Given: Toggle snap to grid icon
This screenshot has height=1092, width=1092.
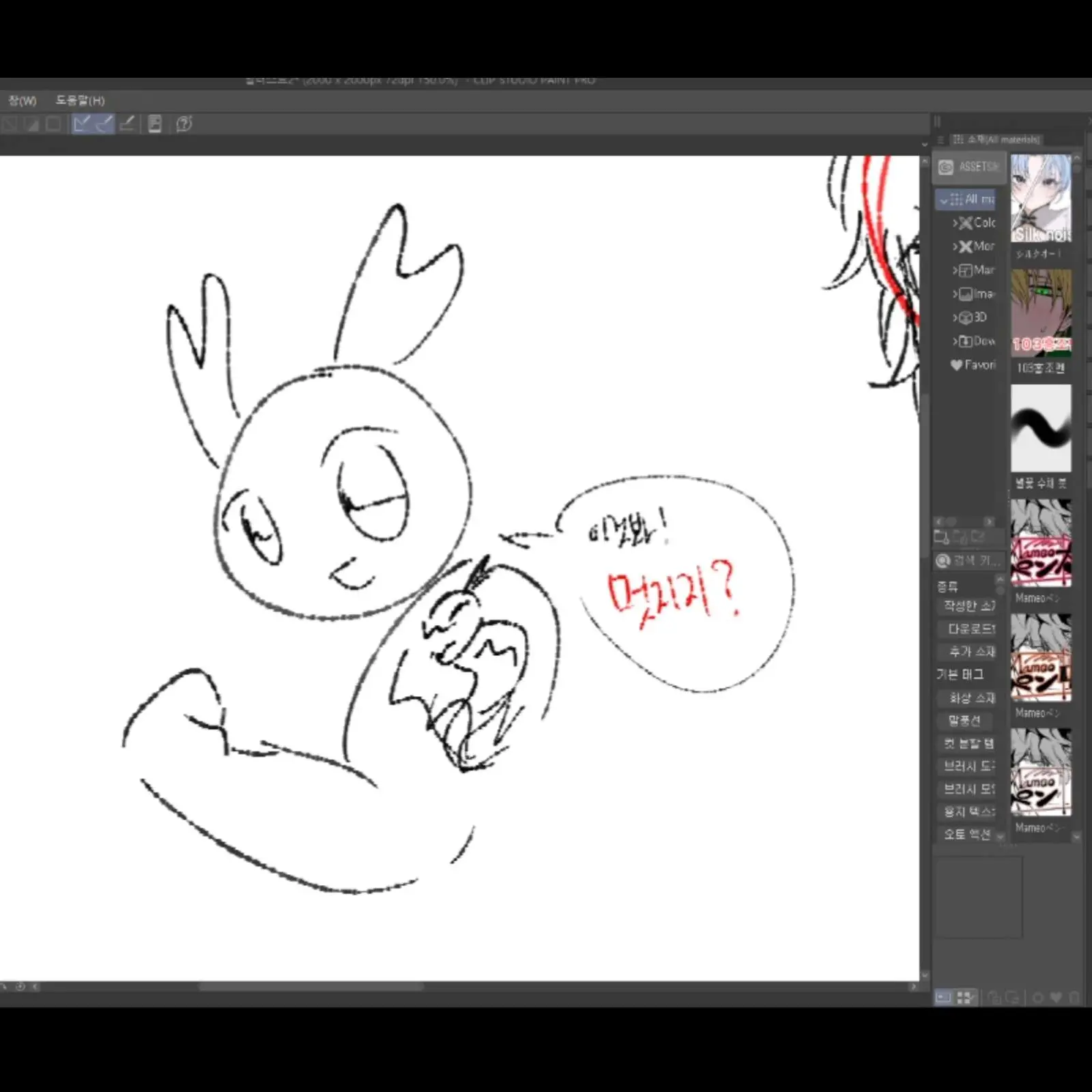Looking at the screenshot, I should [x=127, y=124].
